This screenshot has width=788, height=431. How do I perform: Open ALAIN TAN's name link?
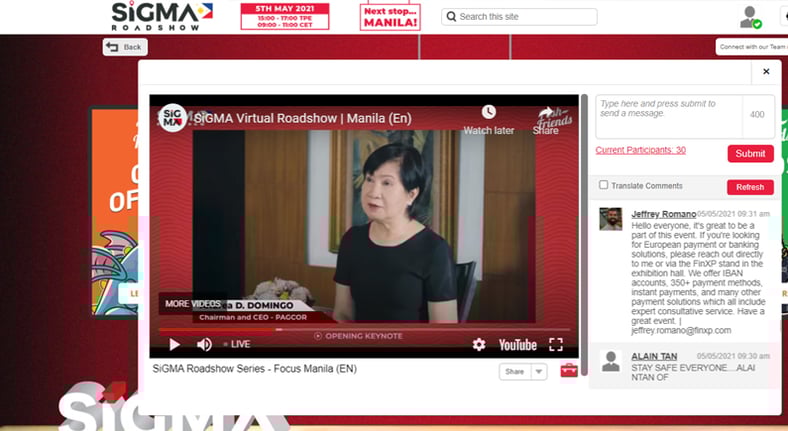pos(654,356)
